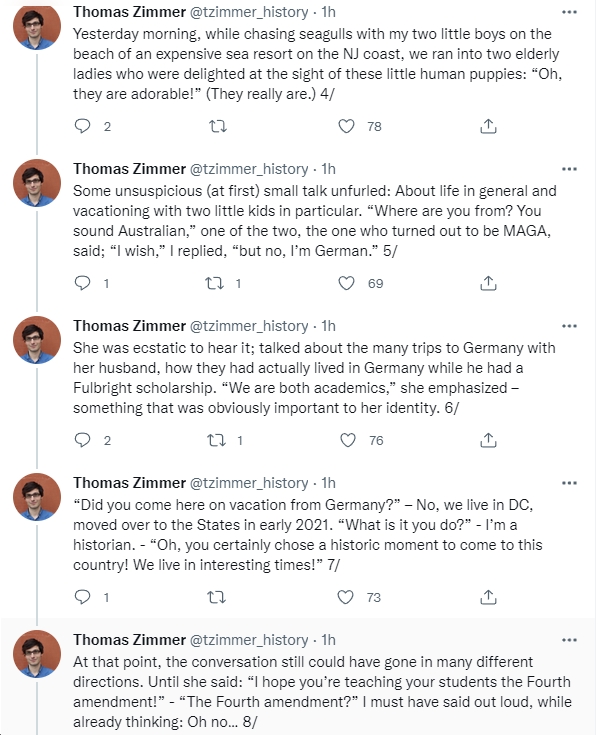Retweet the tweet ending with 4/
This screenshot has width=604, height=735.
point(217,126)
